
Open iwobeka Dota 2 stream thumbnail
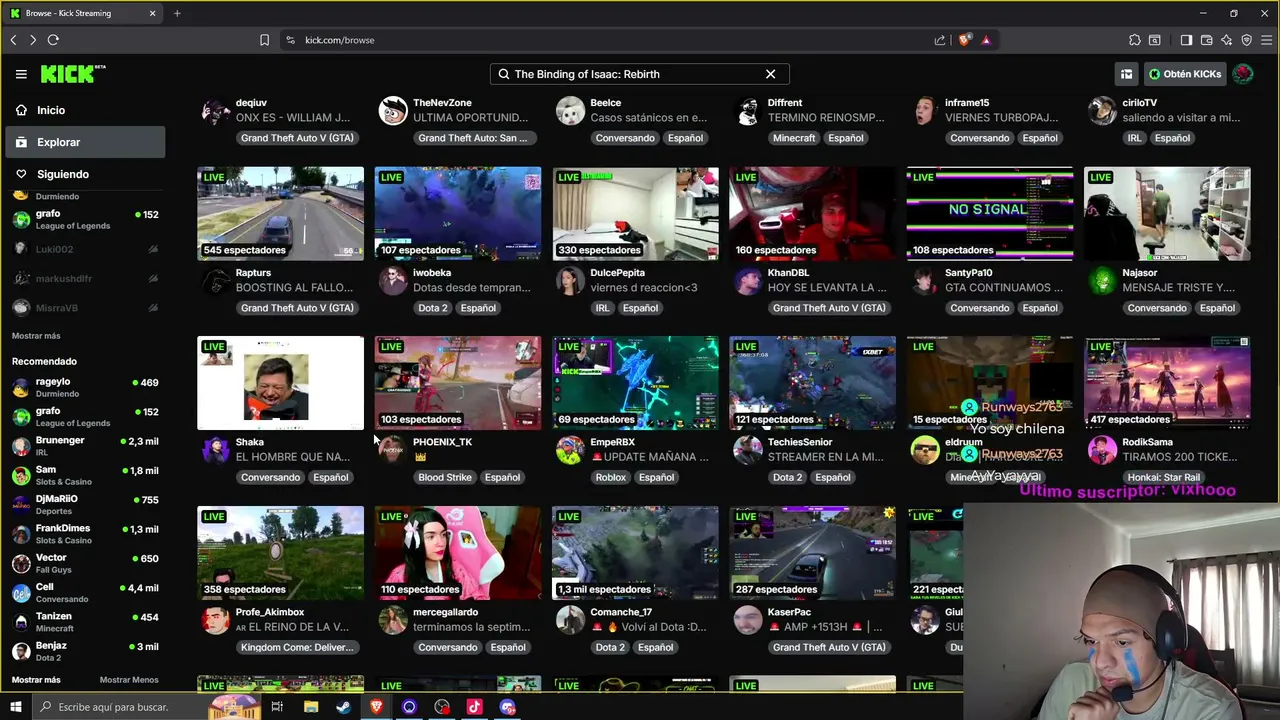point(458,213)
